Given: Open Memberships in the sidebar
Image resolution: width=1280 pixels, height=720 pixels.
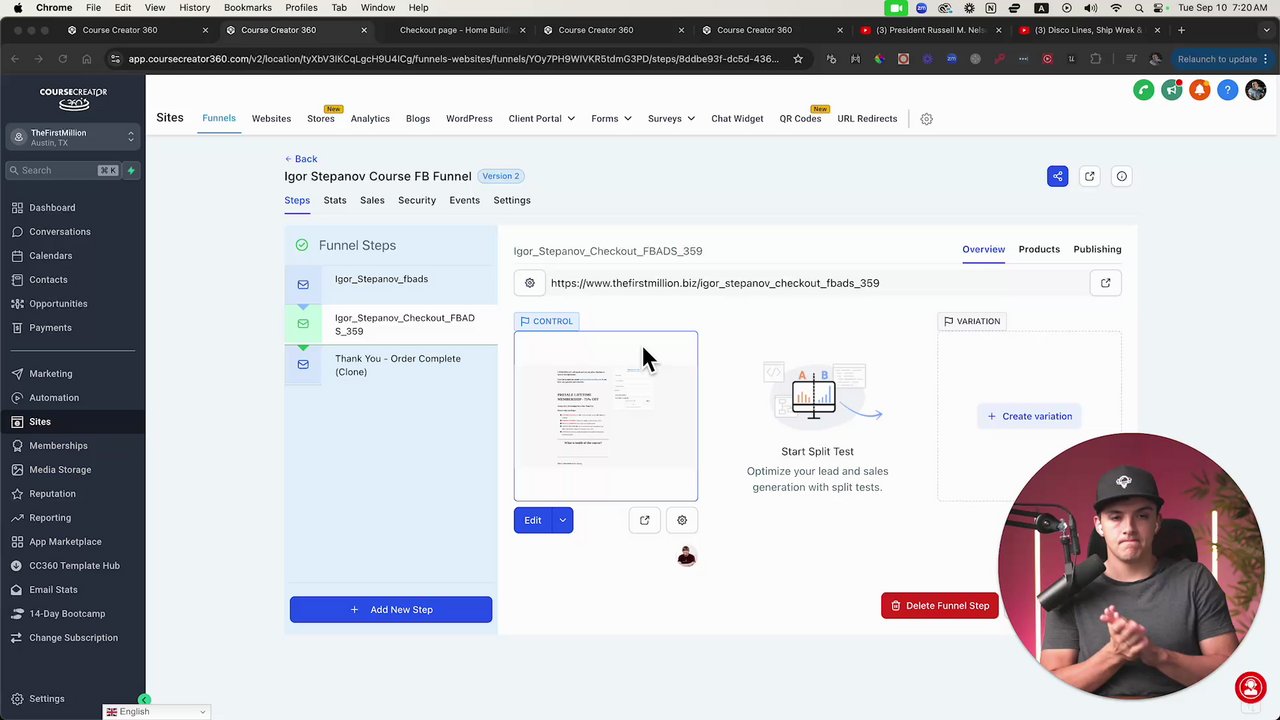Looking at the screenshot, I should pos(58,445).
